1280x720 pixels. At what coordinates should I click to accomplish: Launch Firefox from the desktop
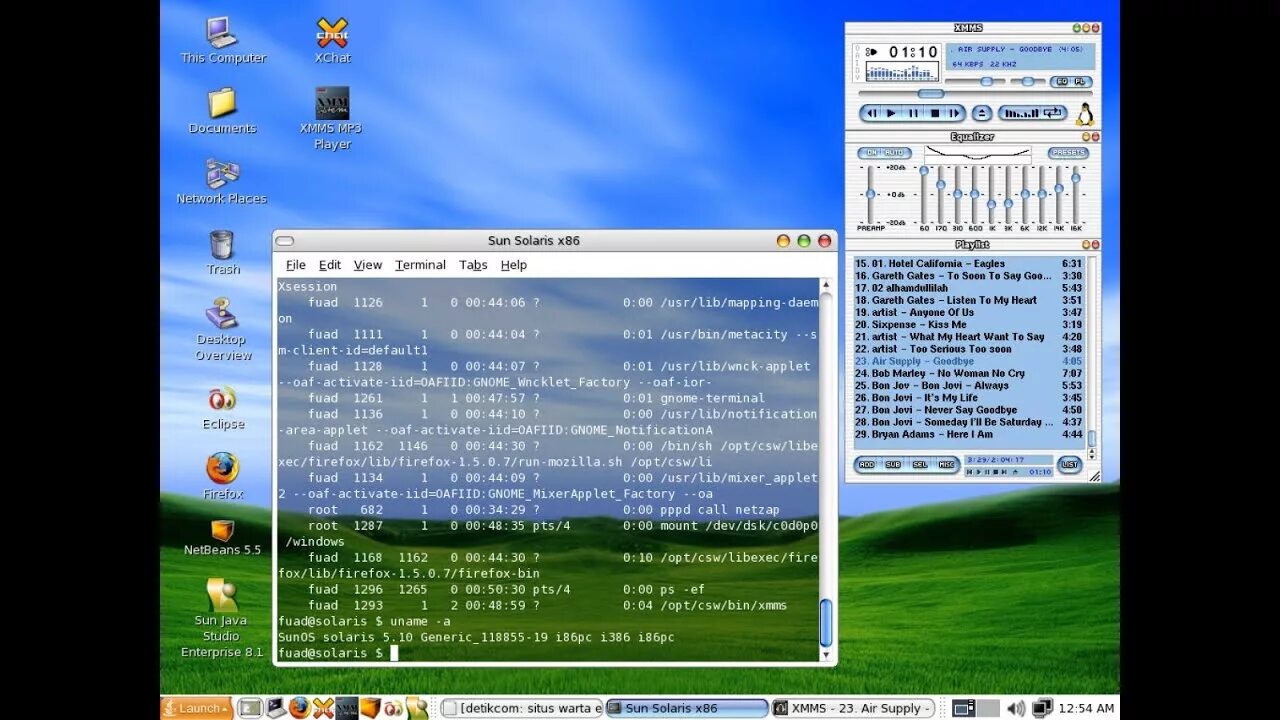point(222,476)
